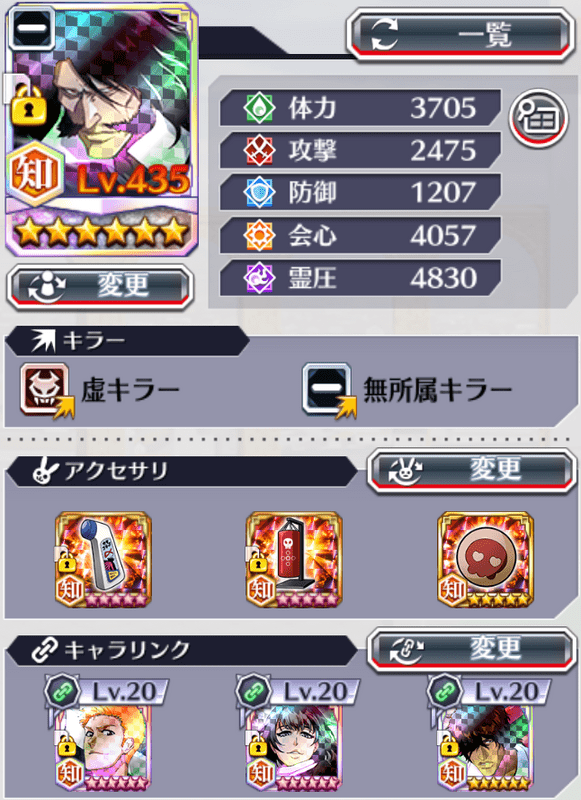Open the detailed stats magnifier icon
The image size is (581, 800).
539,117
